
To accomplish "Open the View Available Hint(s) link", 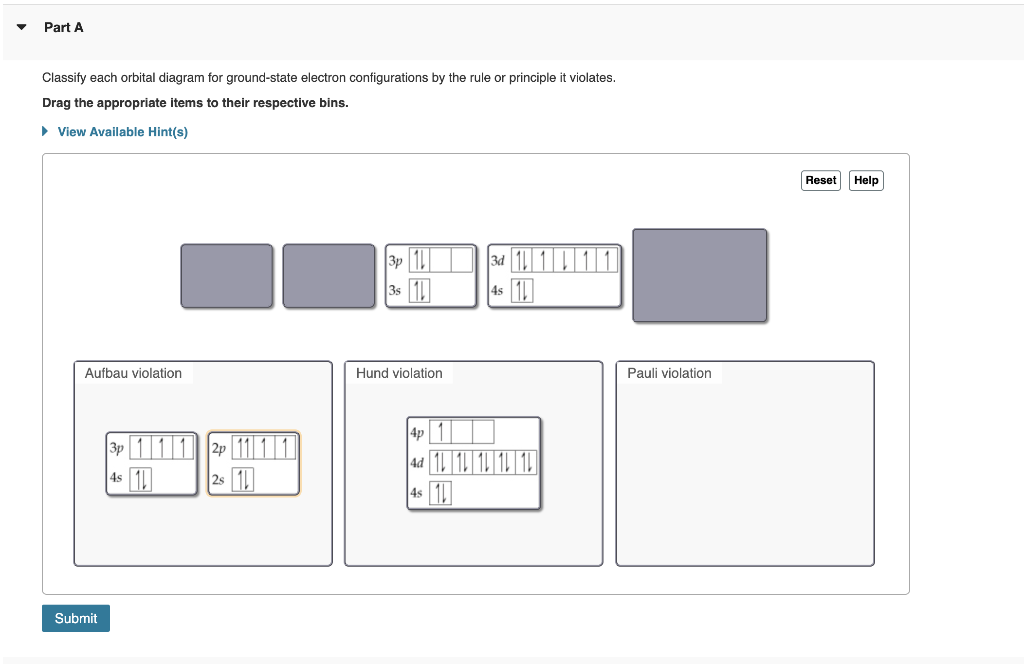I will (x=124, y=131).
